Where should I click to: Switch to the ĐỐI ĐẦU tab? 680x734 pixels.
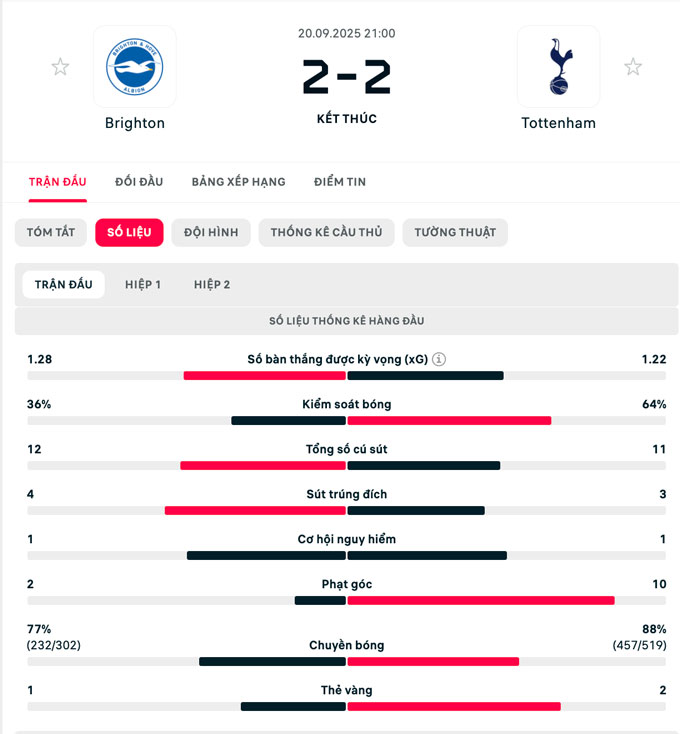click(139, 182)
